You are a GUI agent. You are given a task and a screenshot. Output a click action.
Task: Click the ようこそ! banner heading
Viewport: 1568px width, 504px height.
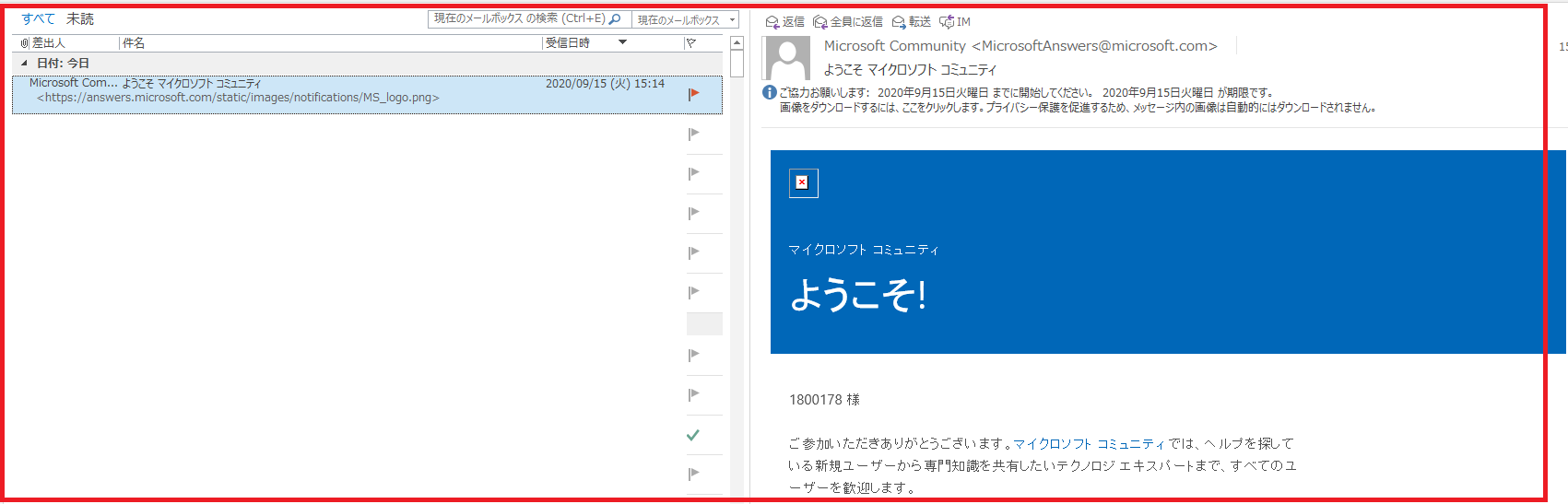click(x=858, y=295)
